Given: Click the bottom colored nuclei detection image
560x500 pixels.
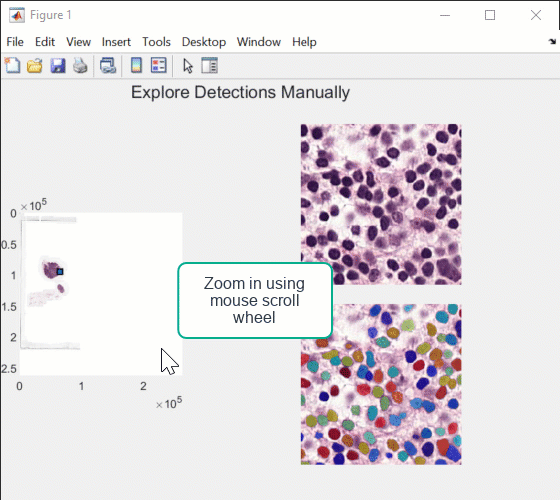Looking at the screenshot, I should coord(381,384).
